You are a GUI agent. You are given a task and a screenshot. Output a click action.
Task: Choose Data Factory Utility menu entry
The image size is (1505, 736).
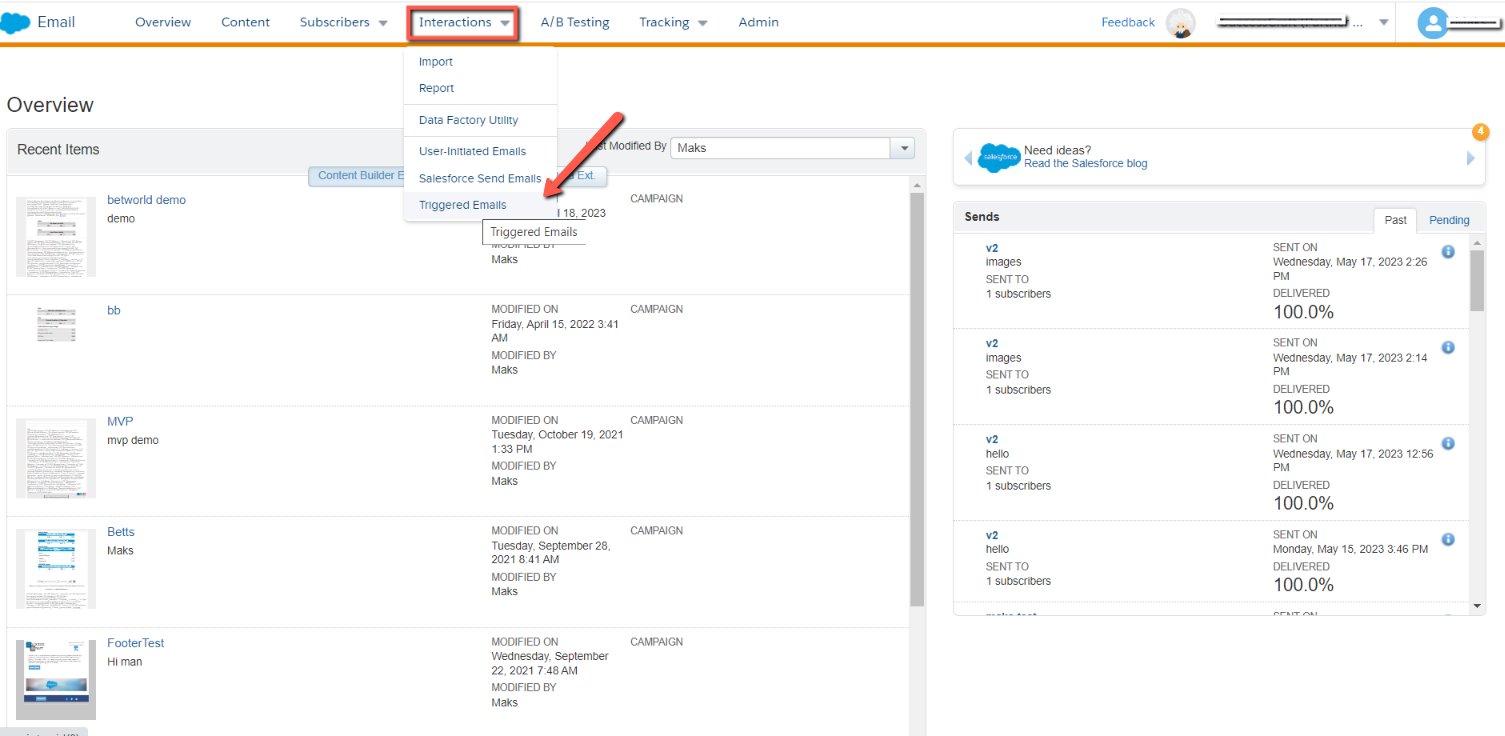click(x=468, y=120)
